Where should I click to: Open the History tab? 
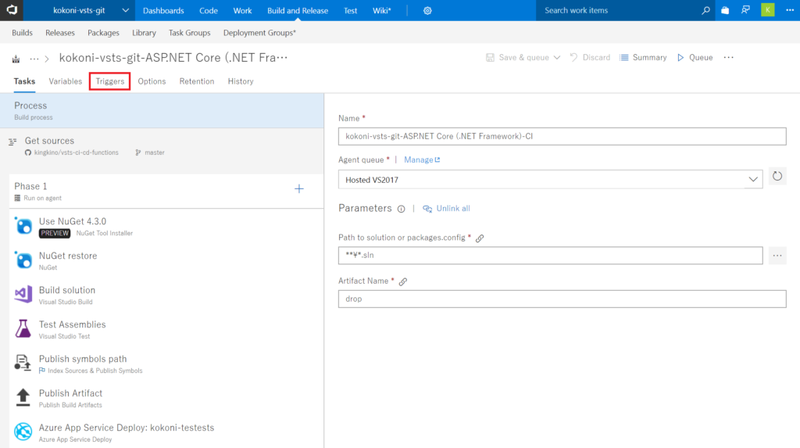240,81
